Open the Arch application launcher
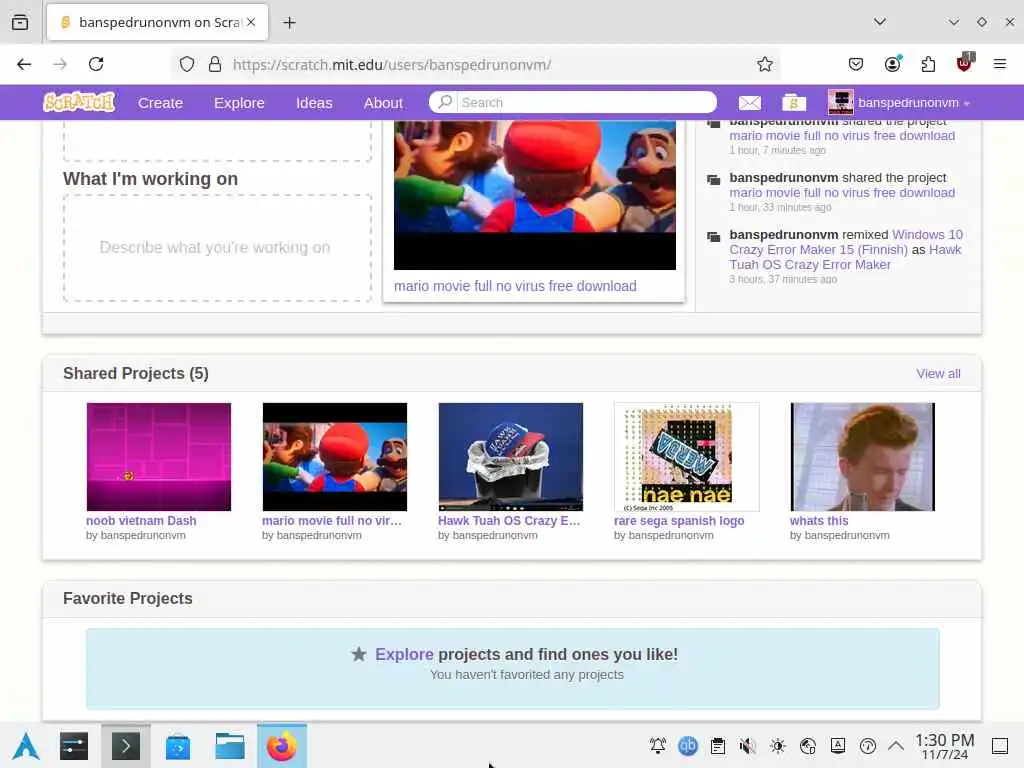 (x=26, y=746)
